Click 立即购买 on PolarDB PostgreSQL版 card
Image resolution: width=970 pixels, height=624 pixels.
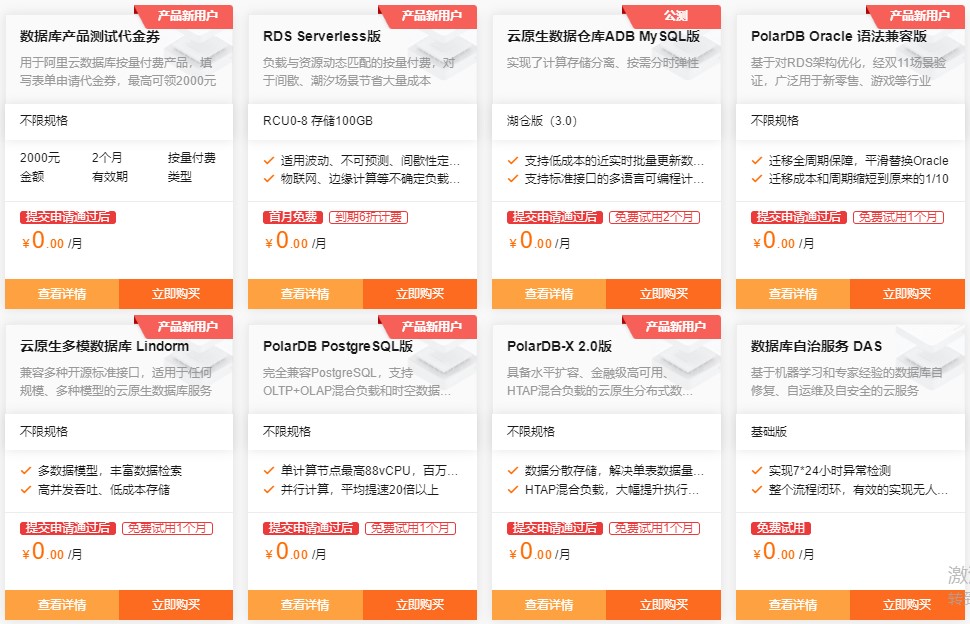click(x=419, y=605)
